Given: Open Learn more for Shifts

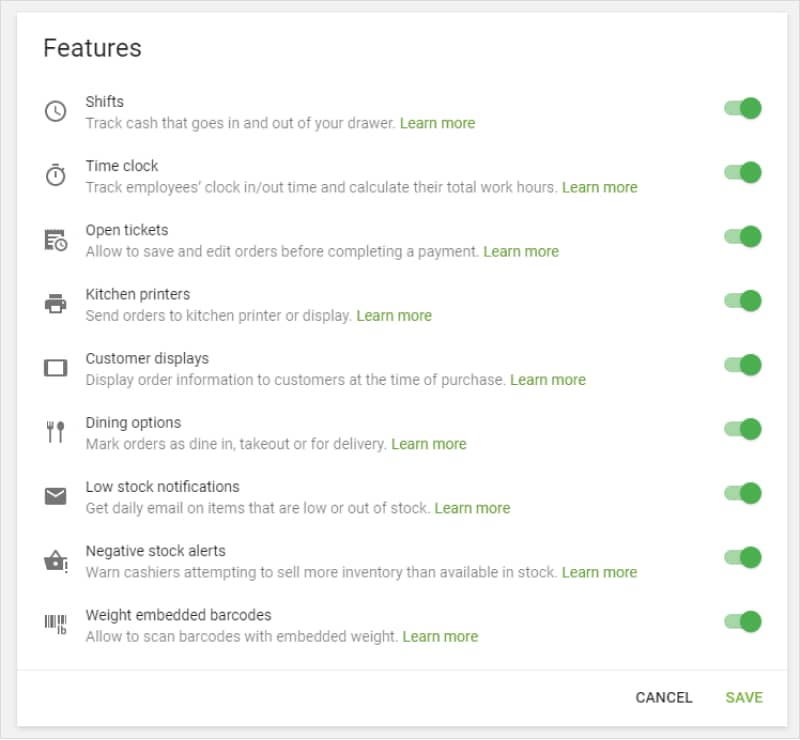Looking at the screenshot, I should (437, 123).
